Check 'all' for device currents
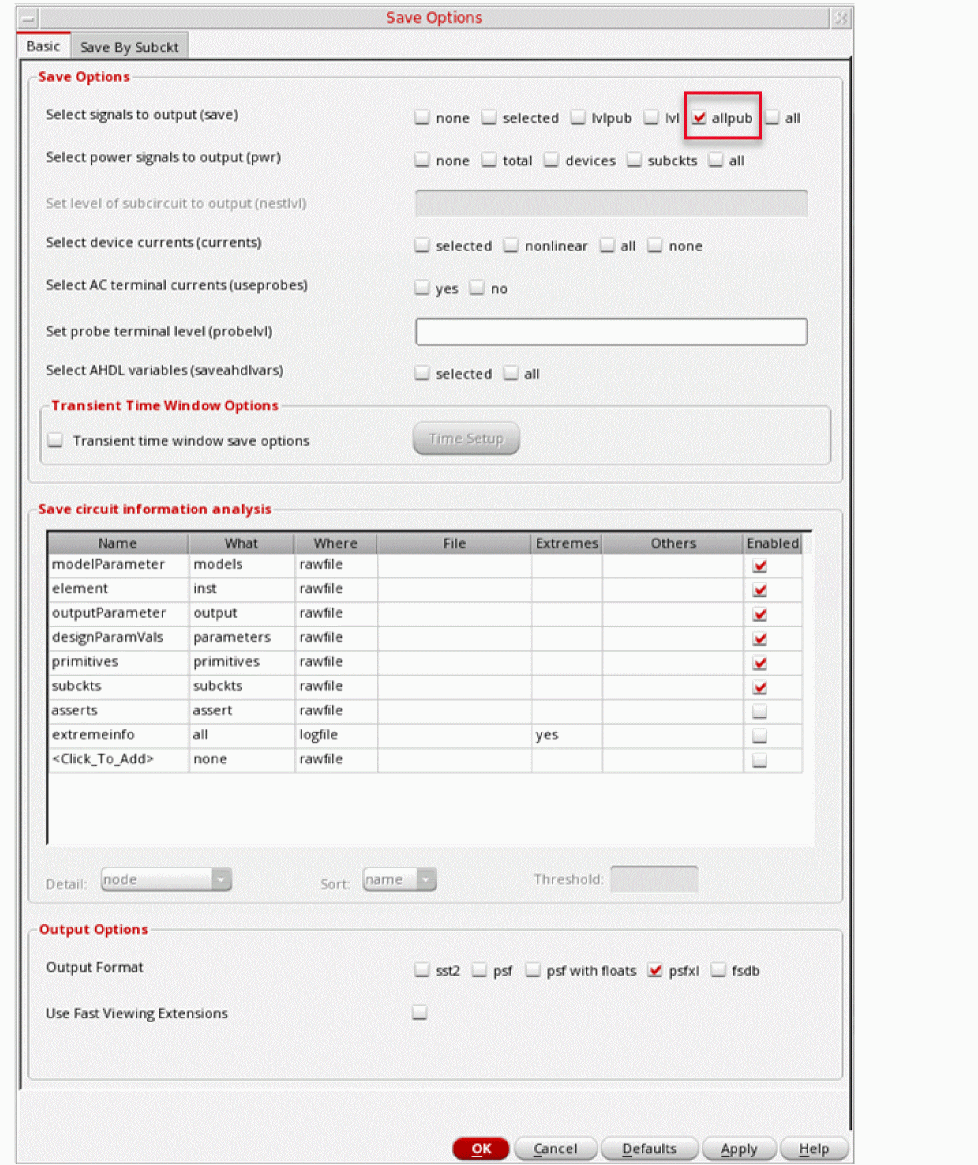The height and width of the screenshot is (1165, 978). [607, 245]
